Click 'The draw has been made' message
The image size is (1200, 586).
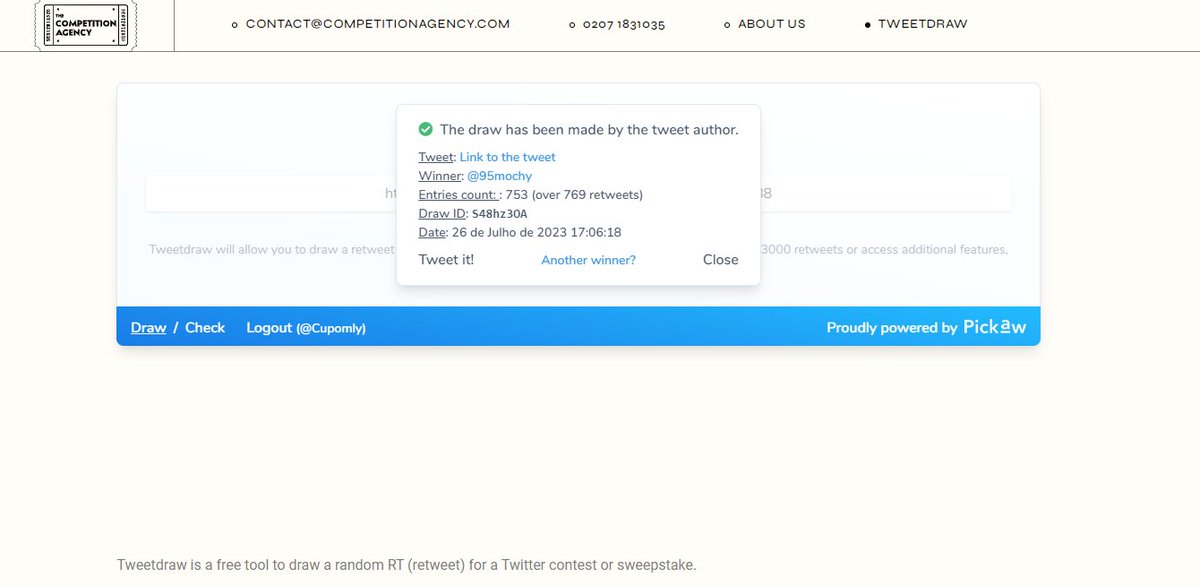589,129
